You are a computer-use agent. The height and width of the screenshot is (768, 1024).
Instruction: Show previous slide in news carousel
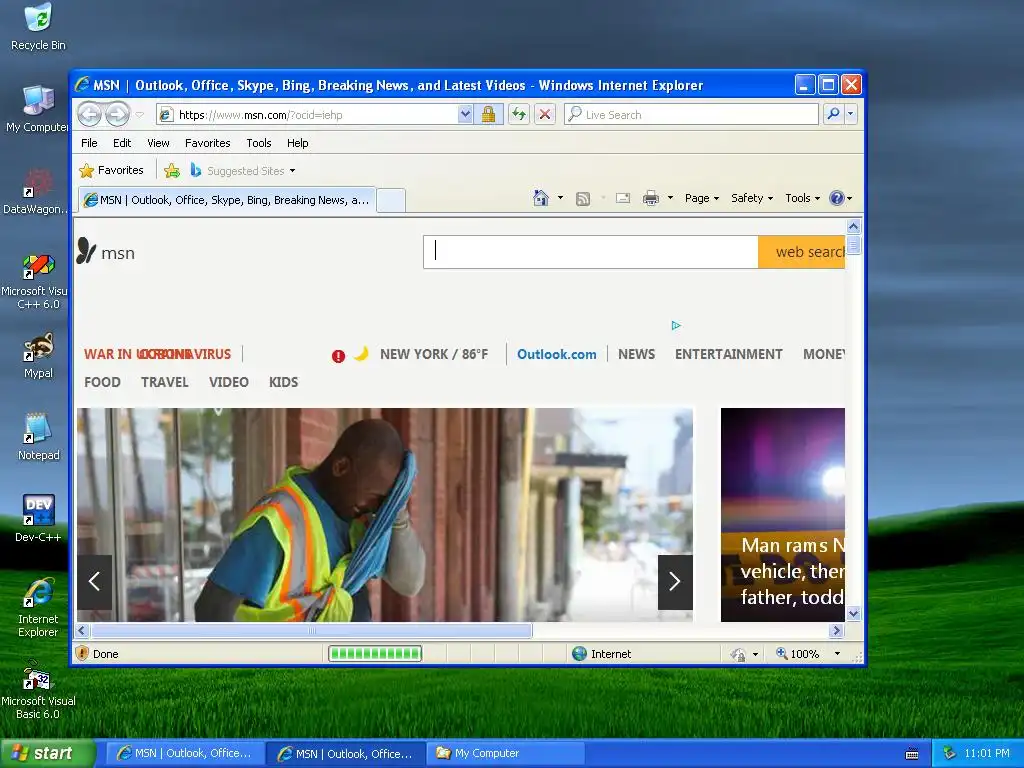tap(95, 582)
